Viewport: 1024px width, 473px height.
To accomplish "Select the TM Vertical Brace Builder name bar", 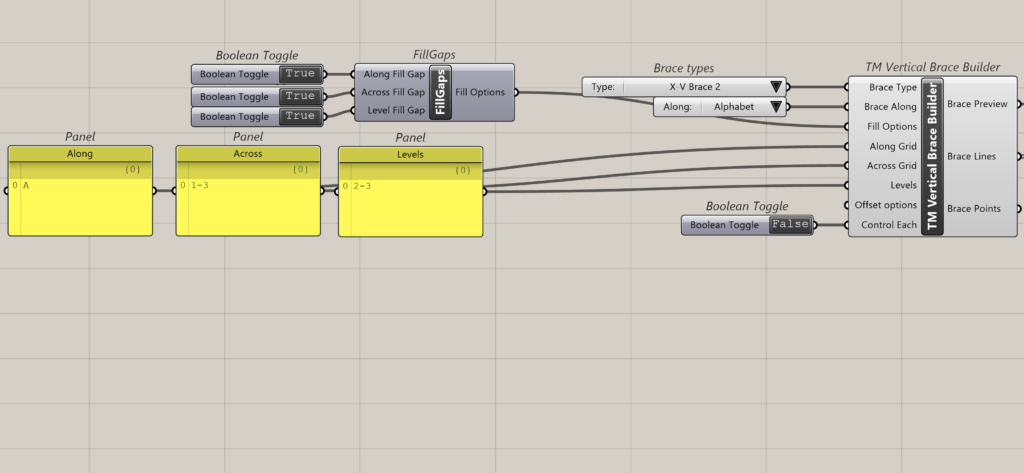I will tap(934, 156).
